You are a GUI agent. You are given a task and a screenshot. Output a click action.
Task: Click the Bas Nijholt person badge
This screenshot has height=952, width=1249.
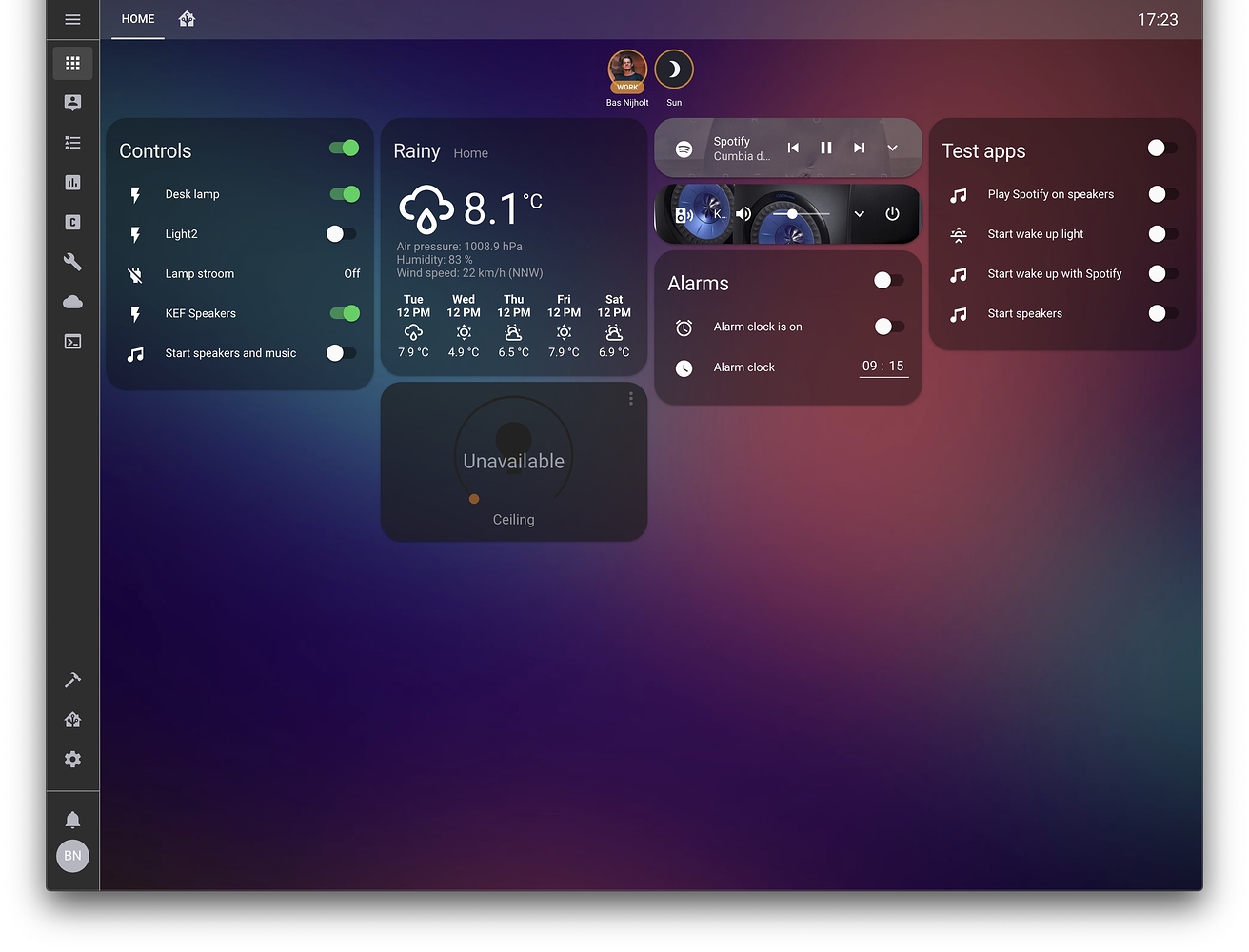(626, 68)
